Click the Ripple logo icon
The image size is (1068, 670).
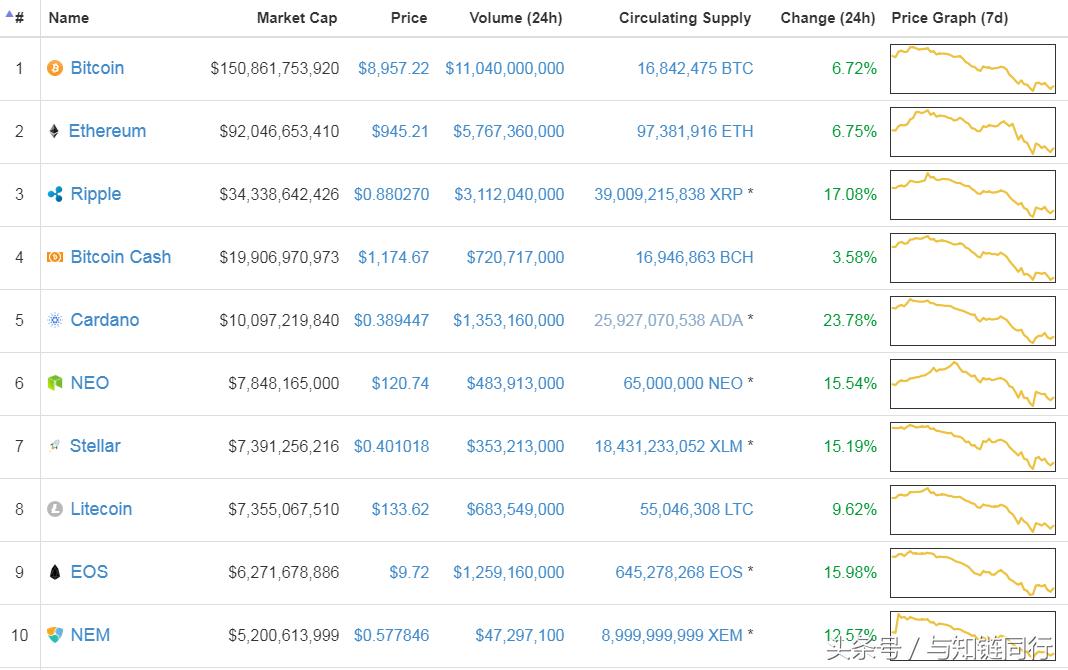[54, 194]
